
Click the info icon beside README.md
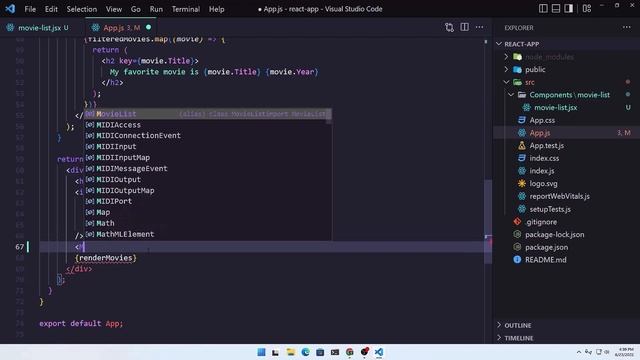click(517, 260)
